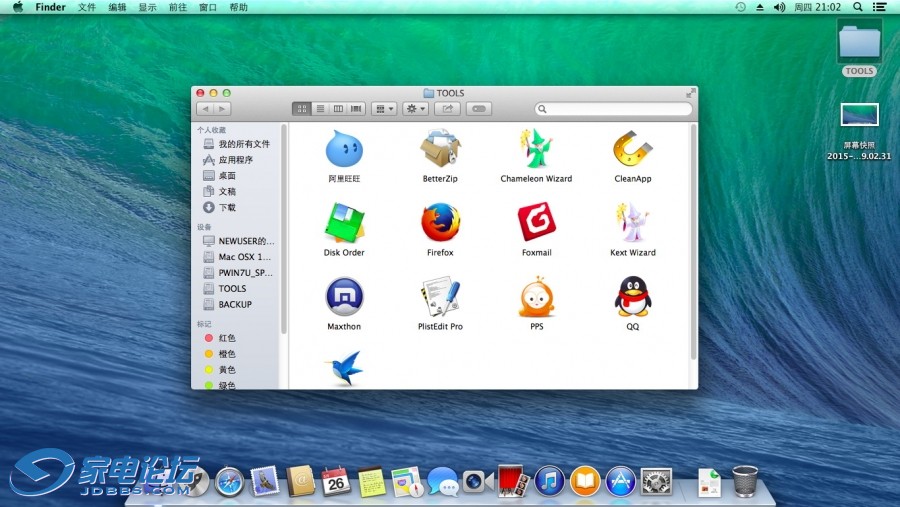This screenshot has height=507, width=900.
Task: Select the BetterZip app icon
Action: pos(440,149)
